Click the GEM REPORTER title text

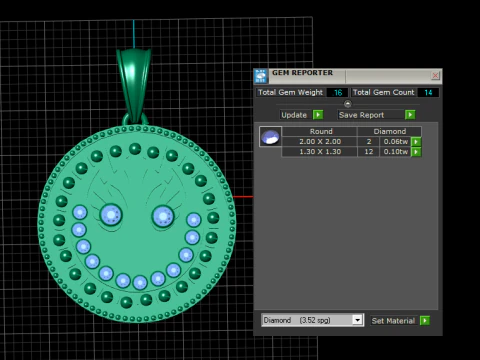coord(302,73)
